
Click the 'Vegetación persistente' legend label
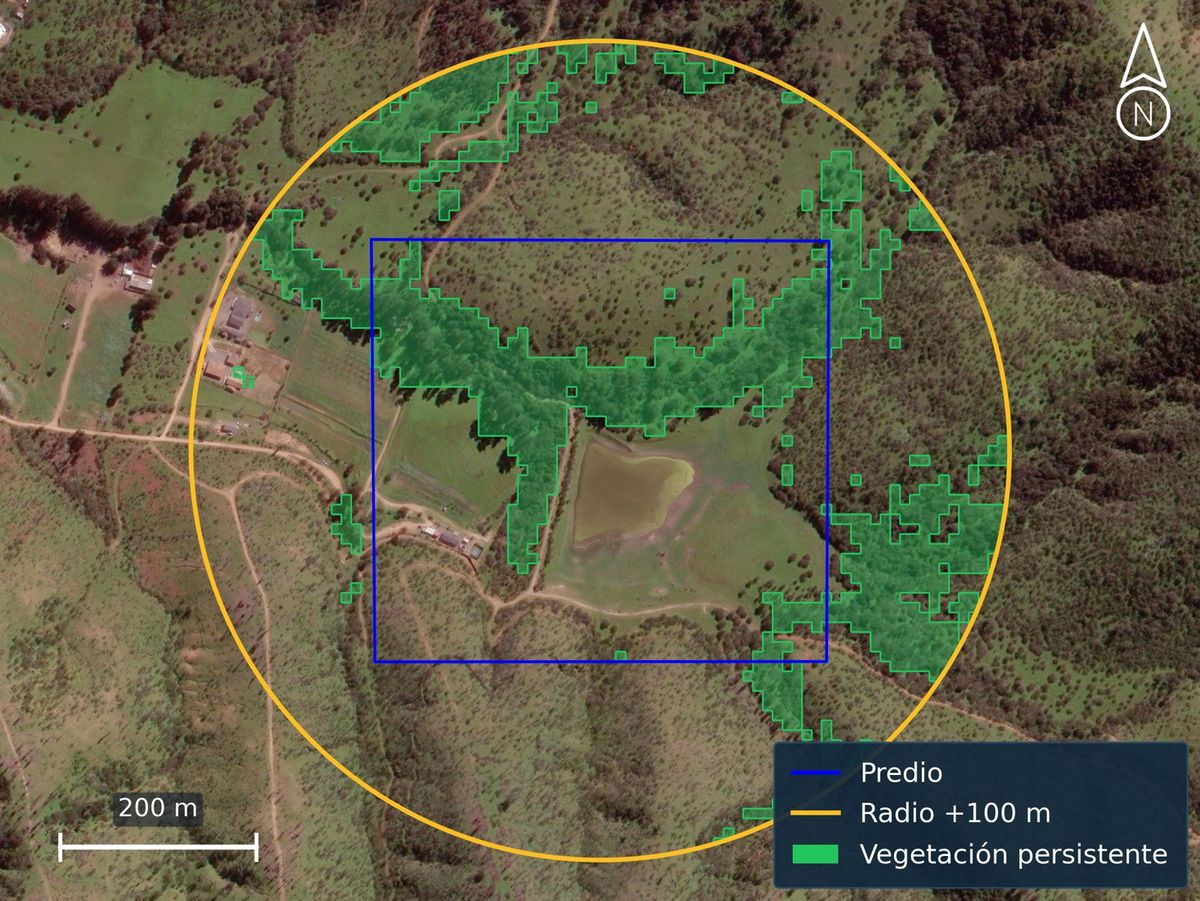[1014, 855]
